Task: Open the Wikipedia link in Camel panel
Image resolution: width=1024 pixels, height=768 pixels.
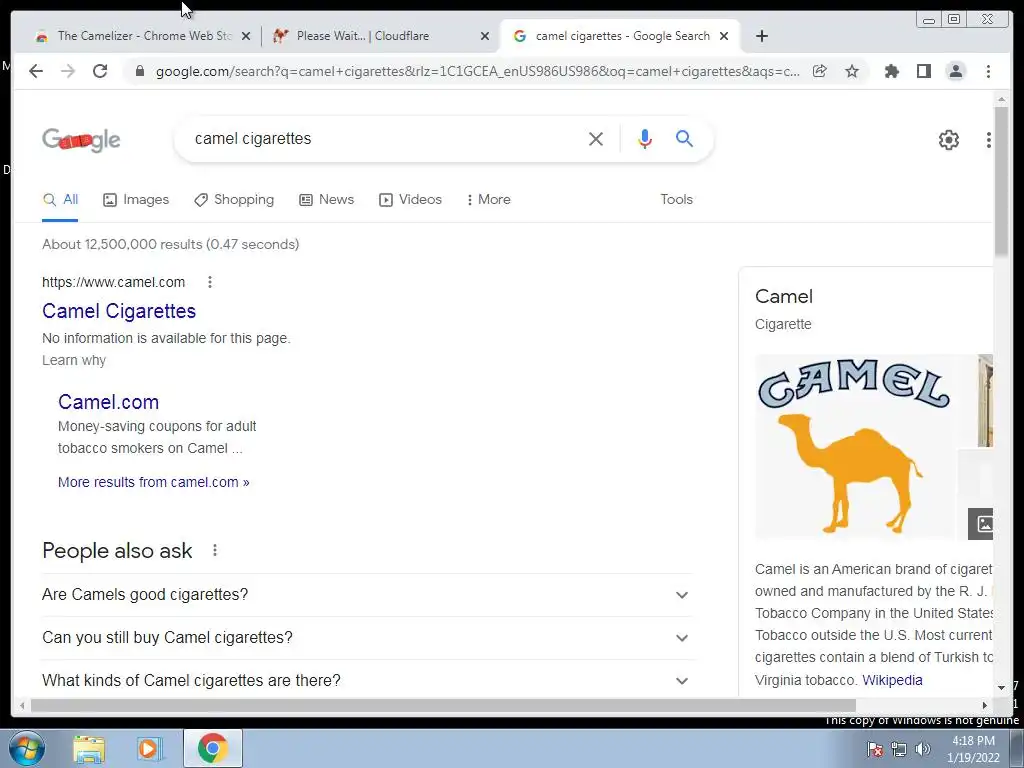Action: [x=892, y=680]
